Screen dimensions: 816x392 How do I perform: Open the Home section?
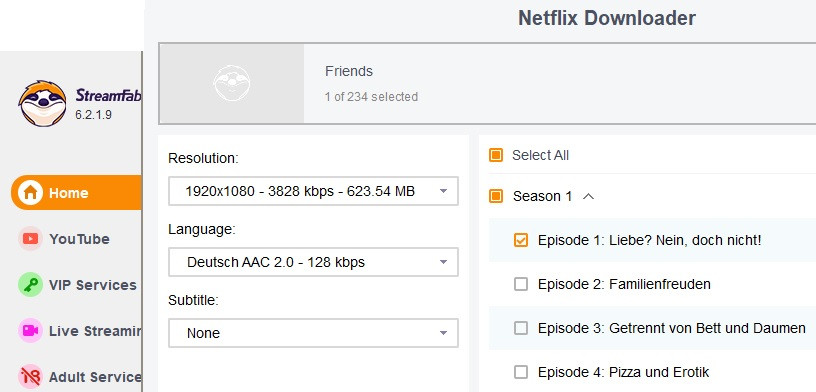(x=76, y=193)
